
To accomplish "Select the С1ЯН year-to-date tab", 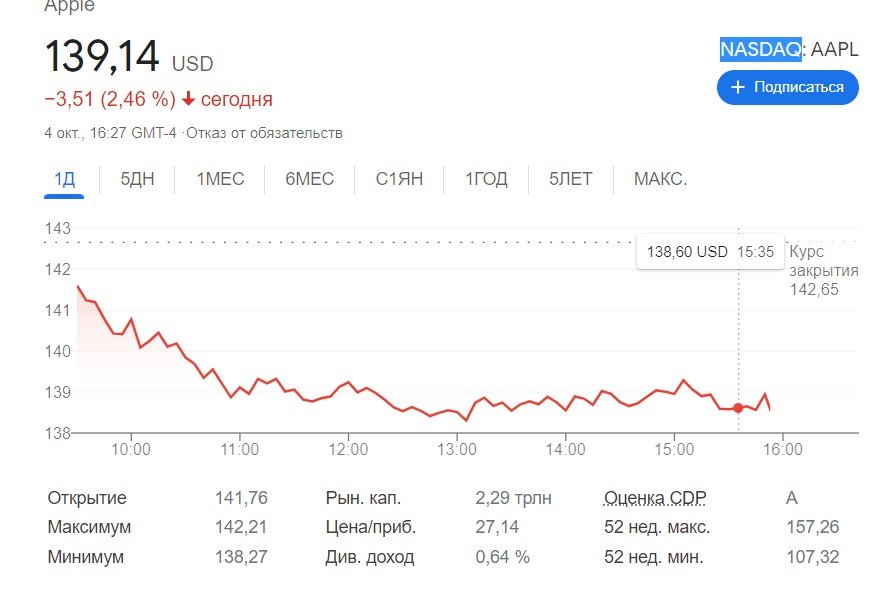I will tap(399, 180).
